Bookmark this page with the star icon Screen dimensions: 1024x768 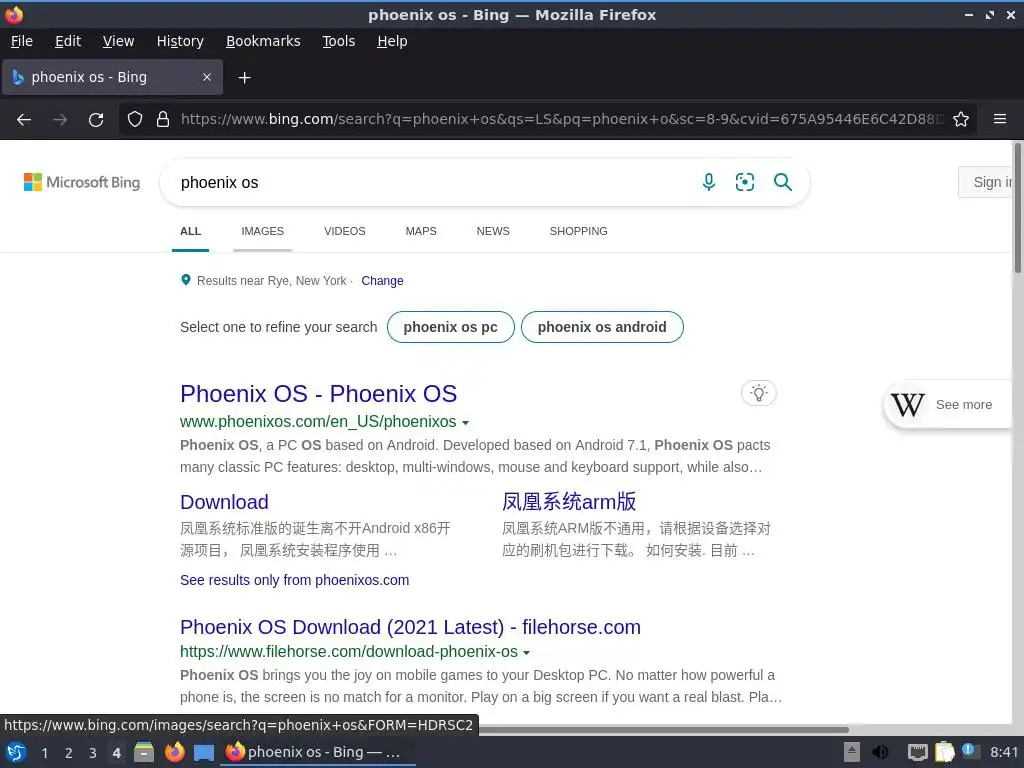click(961, 119)
